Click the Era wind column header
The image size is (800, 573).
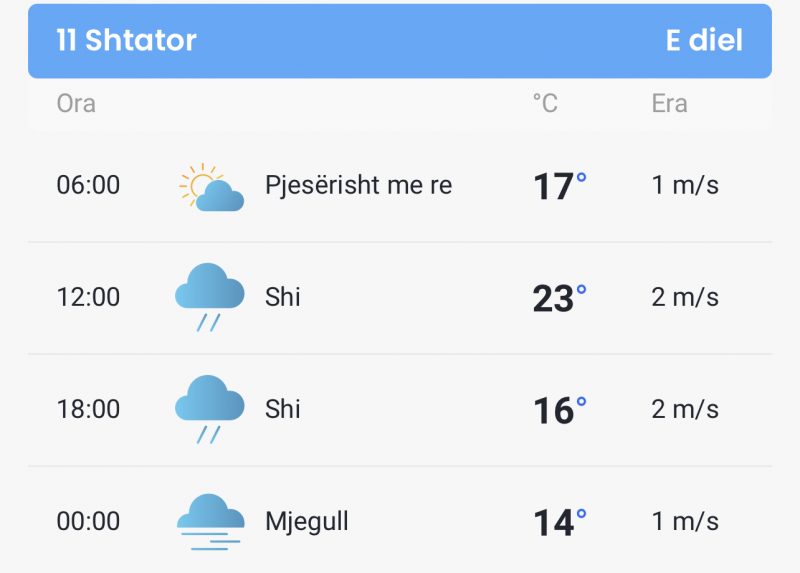click(x=669, y=104)
